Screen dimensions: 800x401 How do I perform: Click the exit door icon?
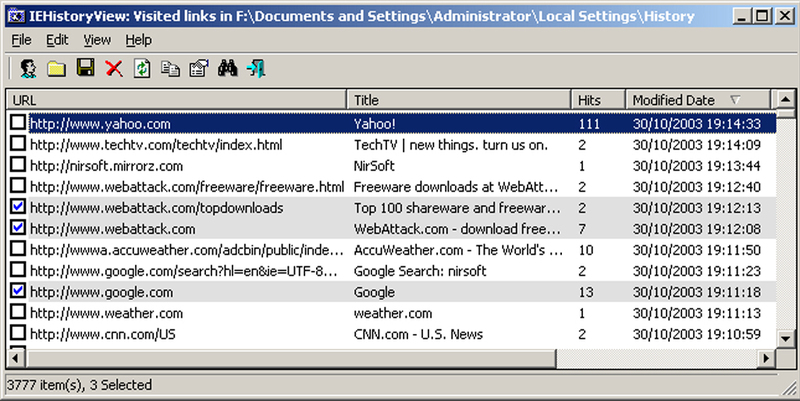(256, 68)
